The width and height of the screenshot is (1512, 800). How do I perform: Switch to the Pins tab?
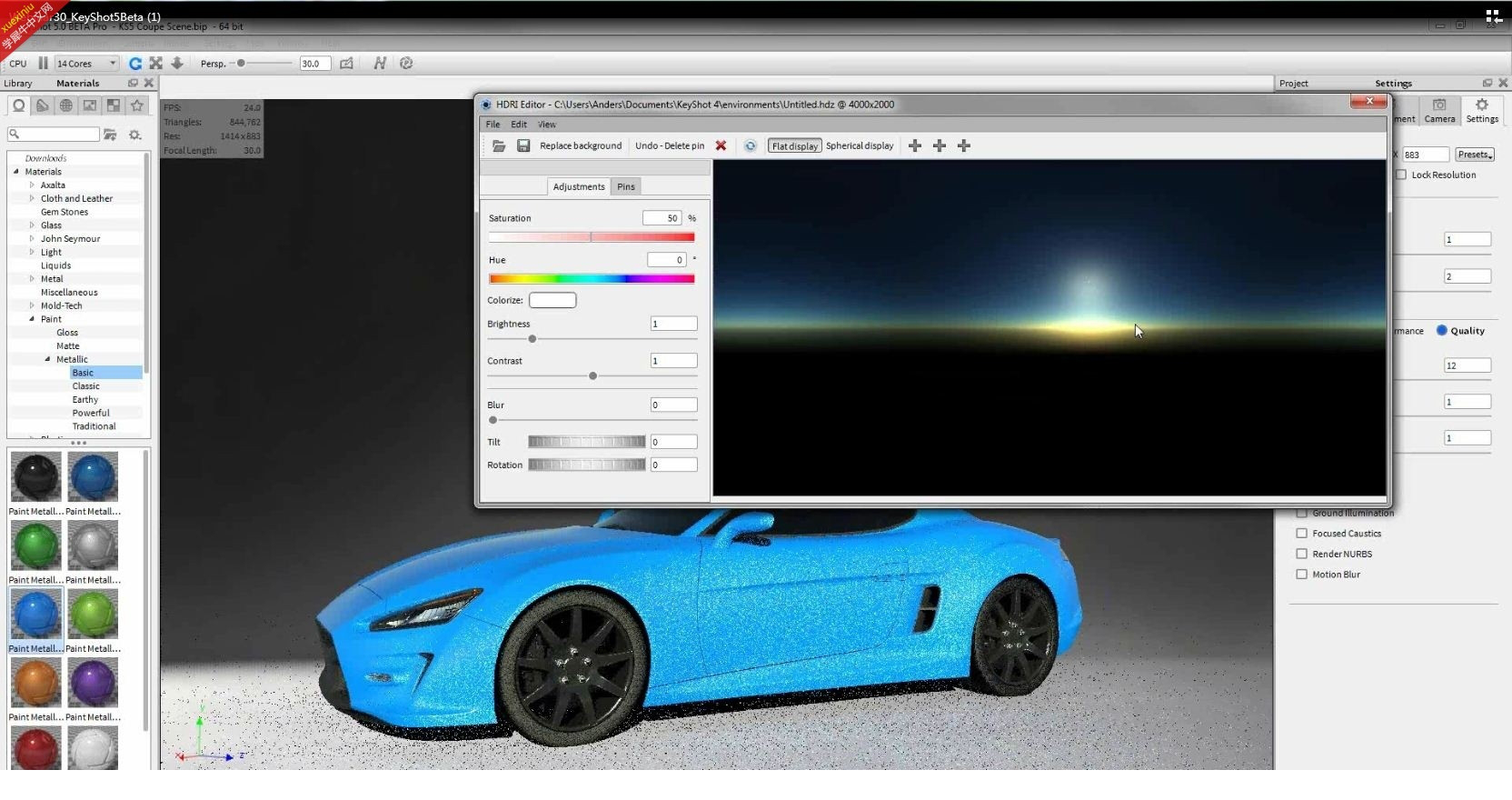[626, 186]
